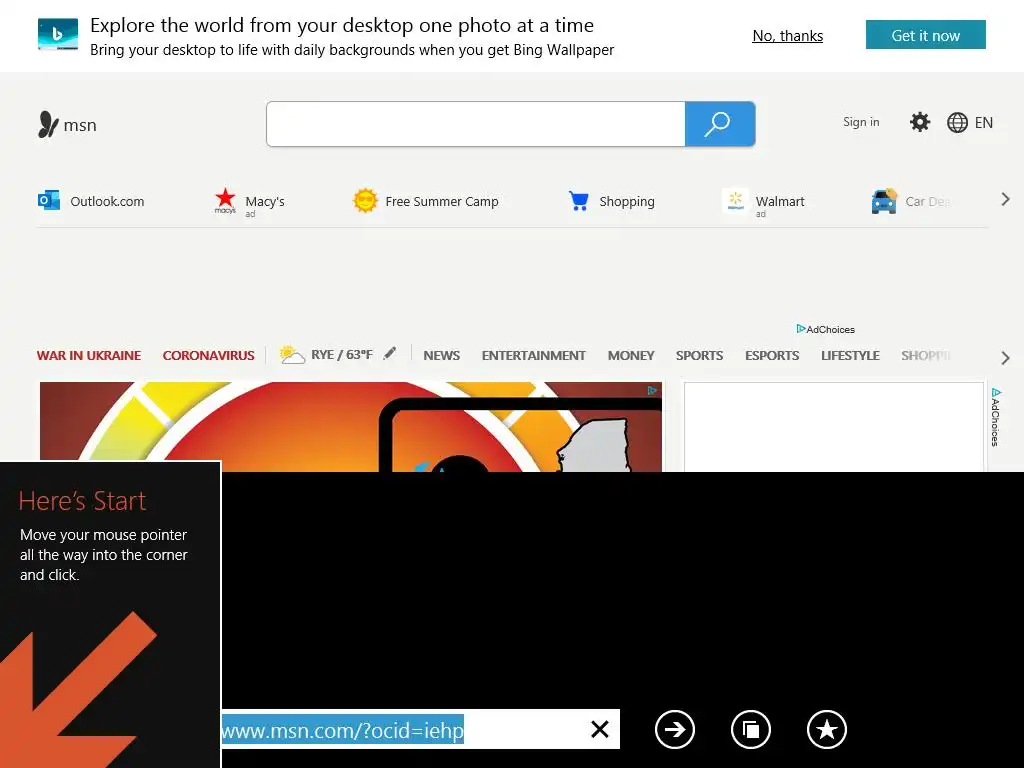Screen dimensions: 1024x768
Task: Select the ESPORTS tab
Action: tap(772, 355)
